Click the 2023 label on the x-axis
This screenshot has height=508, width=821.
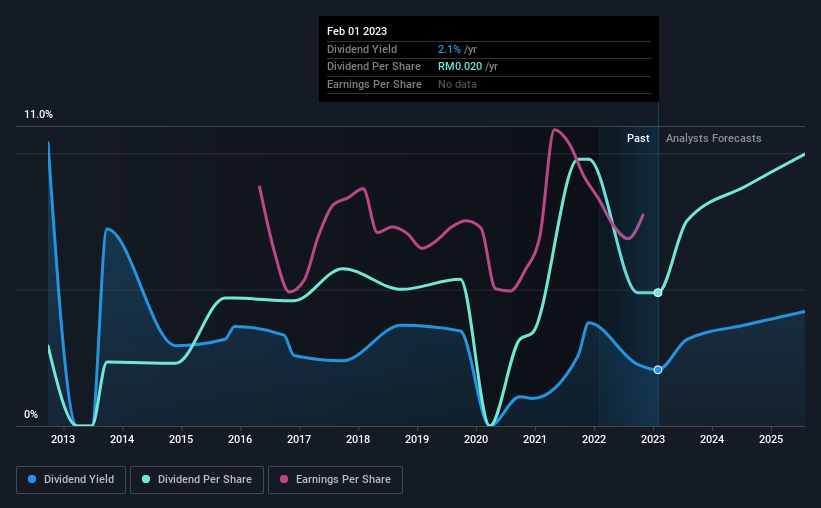click(x=653, y=439)
